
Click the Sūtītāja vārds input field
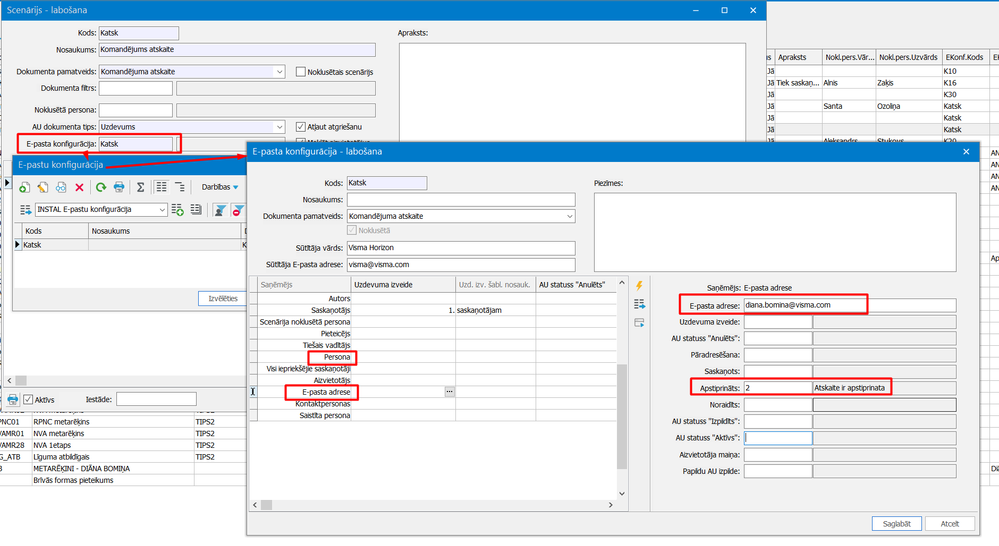click(460, 248)
